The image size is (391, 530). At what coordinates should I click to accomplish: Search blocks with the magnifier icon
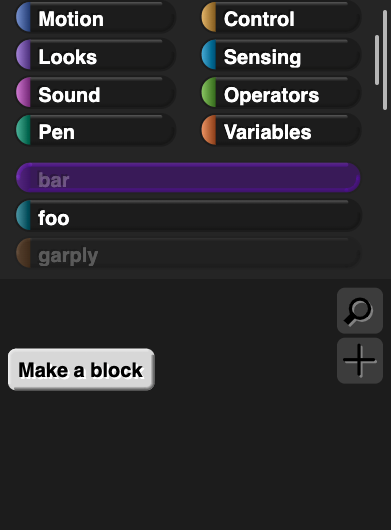pos(360,311)
